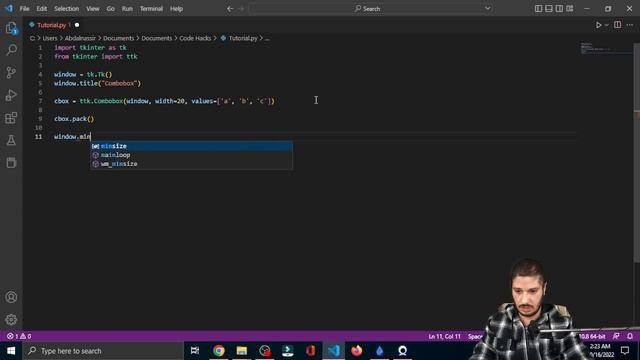Click Code Hacks breadcrumb folder
The image size is (640, 360).
[x=195, y=38]
